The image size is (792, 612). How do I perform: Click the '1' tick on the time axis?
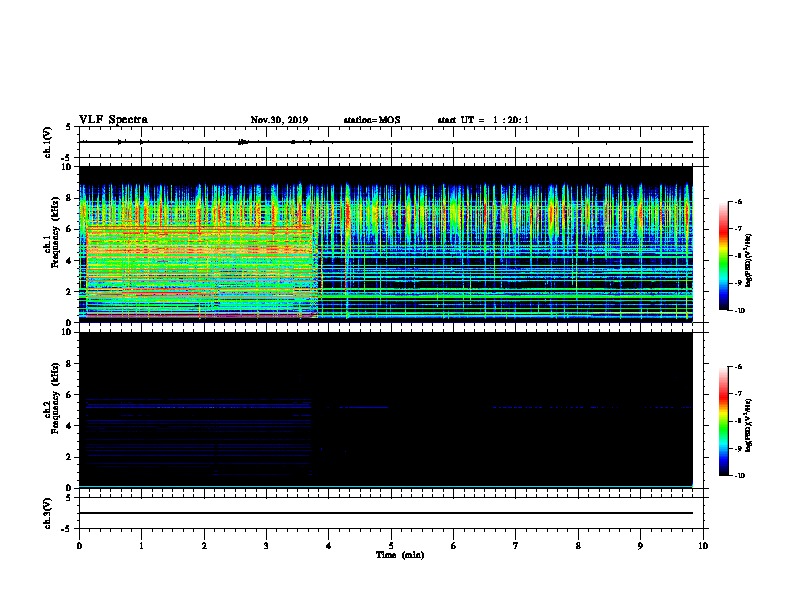[x=141, y=546]
